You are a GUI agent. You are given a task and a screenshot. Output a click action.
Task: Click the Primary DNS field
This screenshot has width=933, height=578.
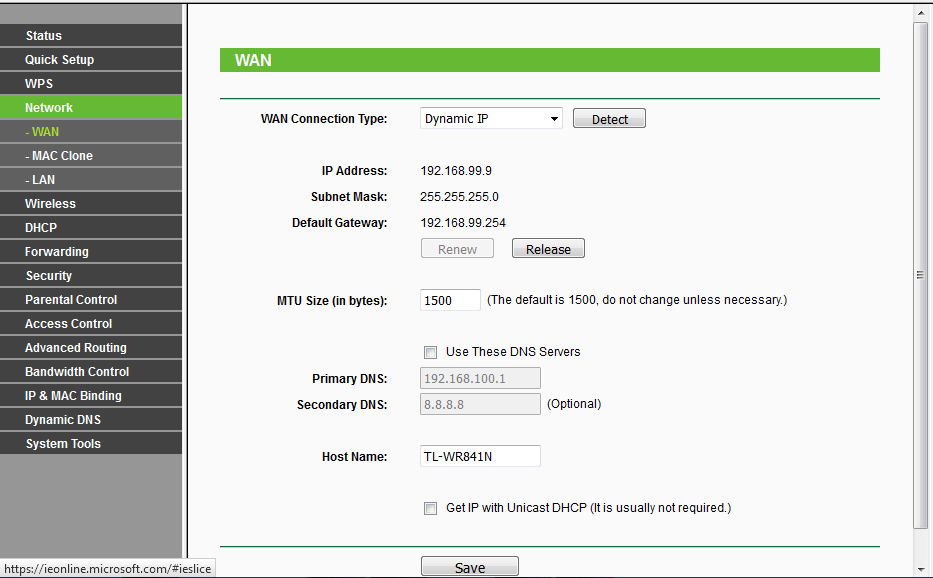(x=480, y=378)
